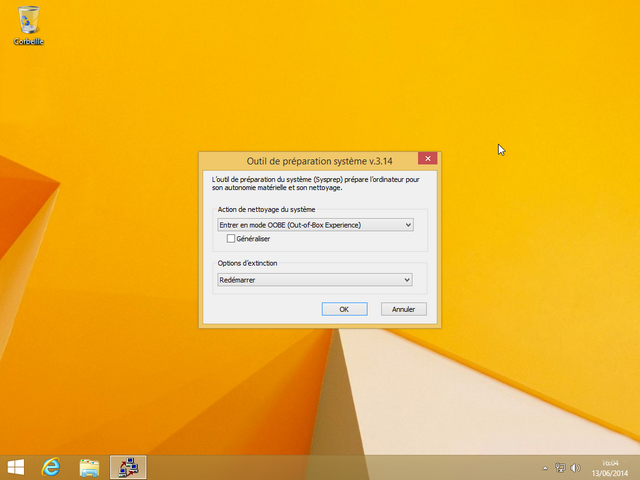Confirm with the OK button
The width and height of the screenshot is (640, 480).
pyautogui.click(x=344, y=309)
